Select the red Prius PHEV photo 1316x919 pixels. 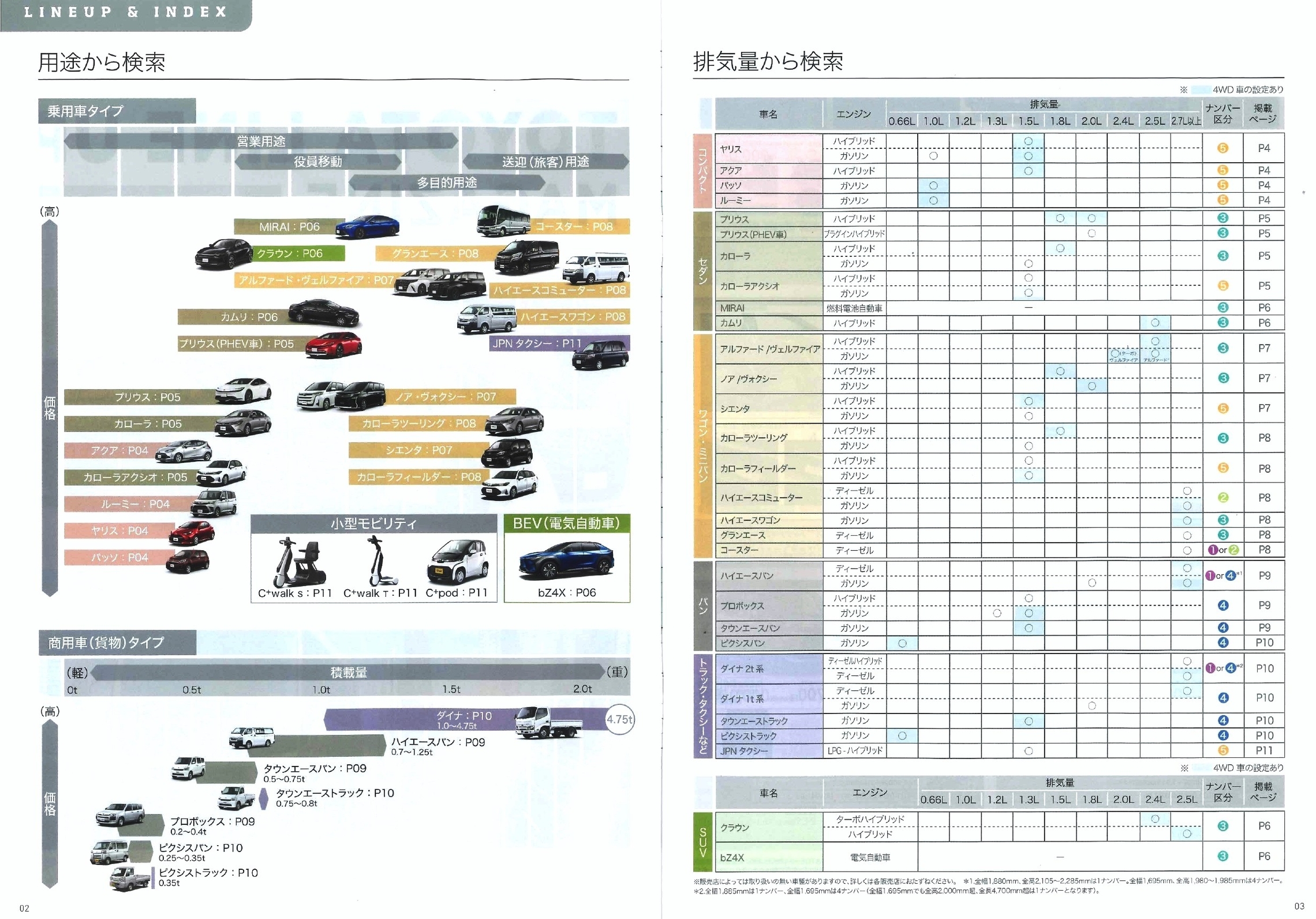point(333,345)
